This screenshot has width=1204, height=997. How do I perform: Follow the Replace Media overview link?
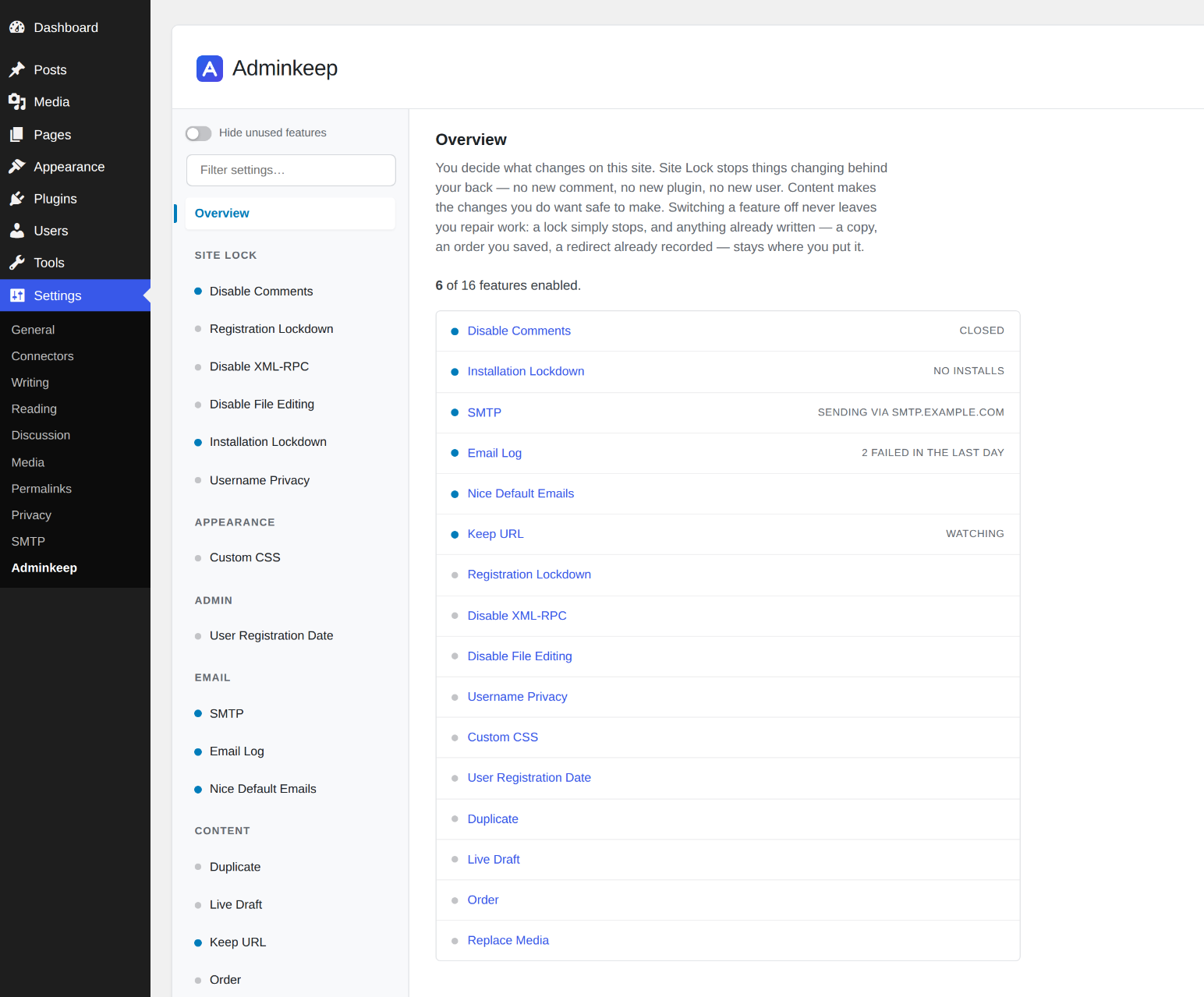(508, 940)
